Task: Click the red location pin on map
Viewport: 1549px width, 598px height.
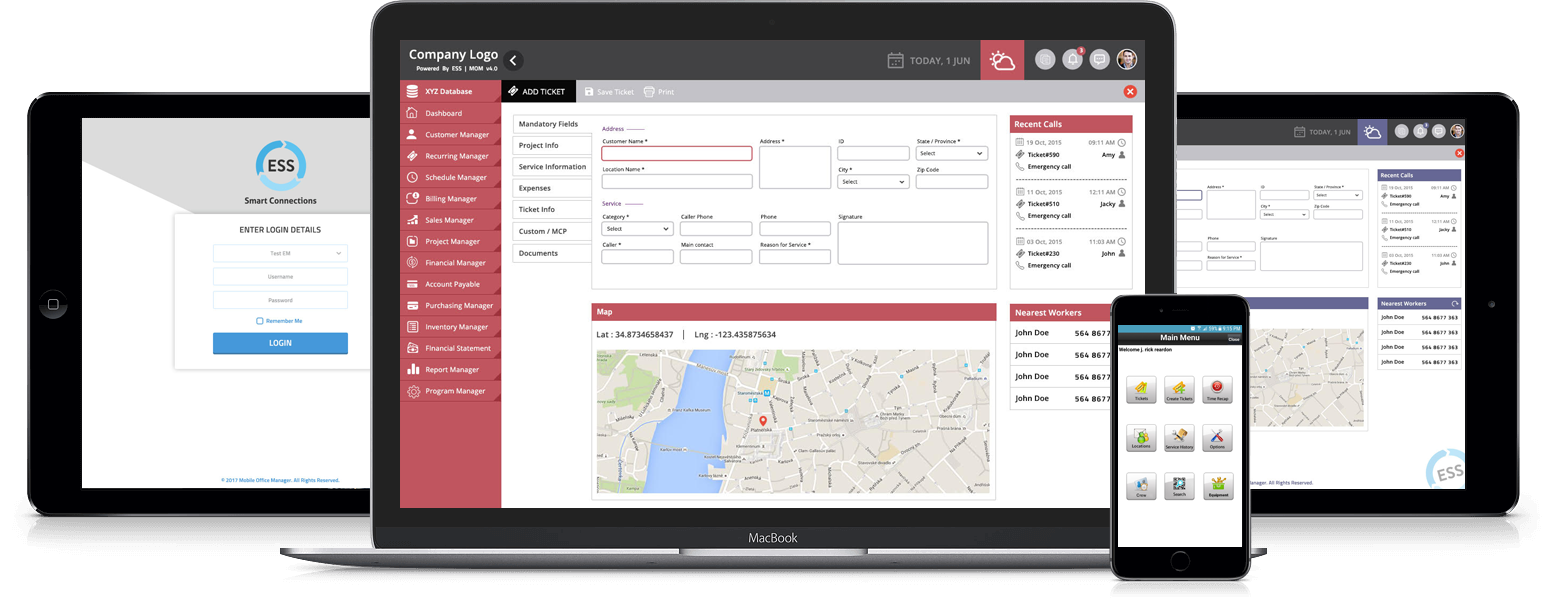Action: point(762,422)
